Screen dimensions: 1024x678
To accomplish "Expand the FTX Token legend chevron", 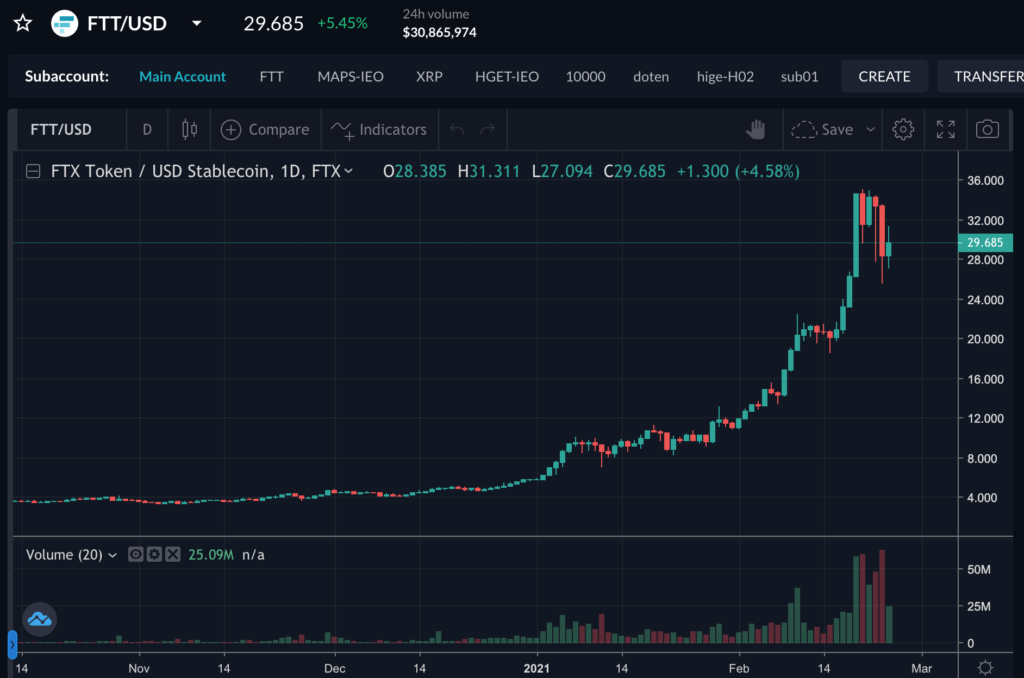I will 349,171.
